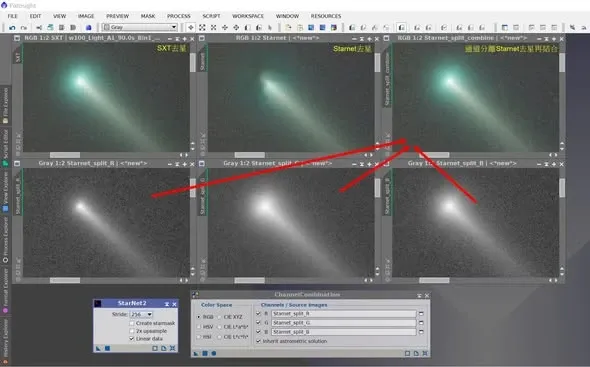Open the MASK menu
This screenshot has height=367, width=590.
pyautogui.click(x=148, y=16)
